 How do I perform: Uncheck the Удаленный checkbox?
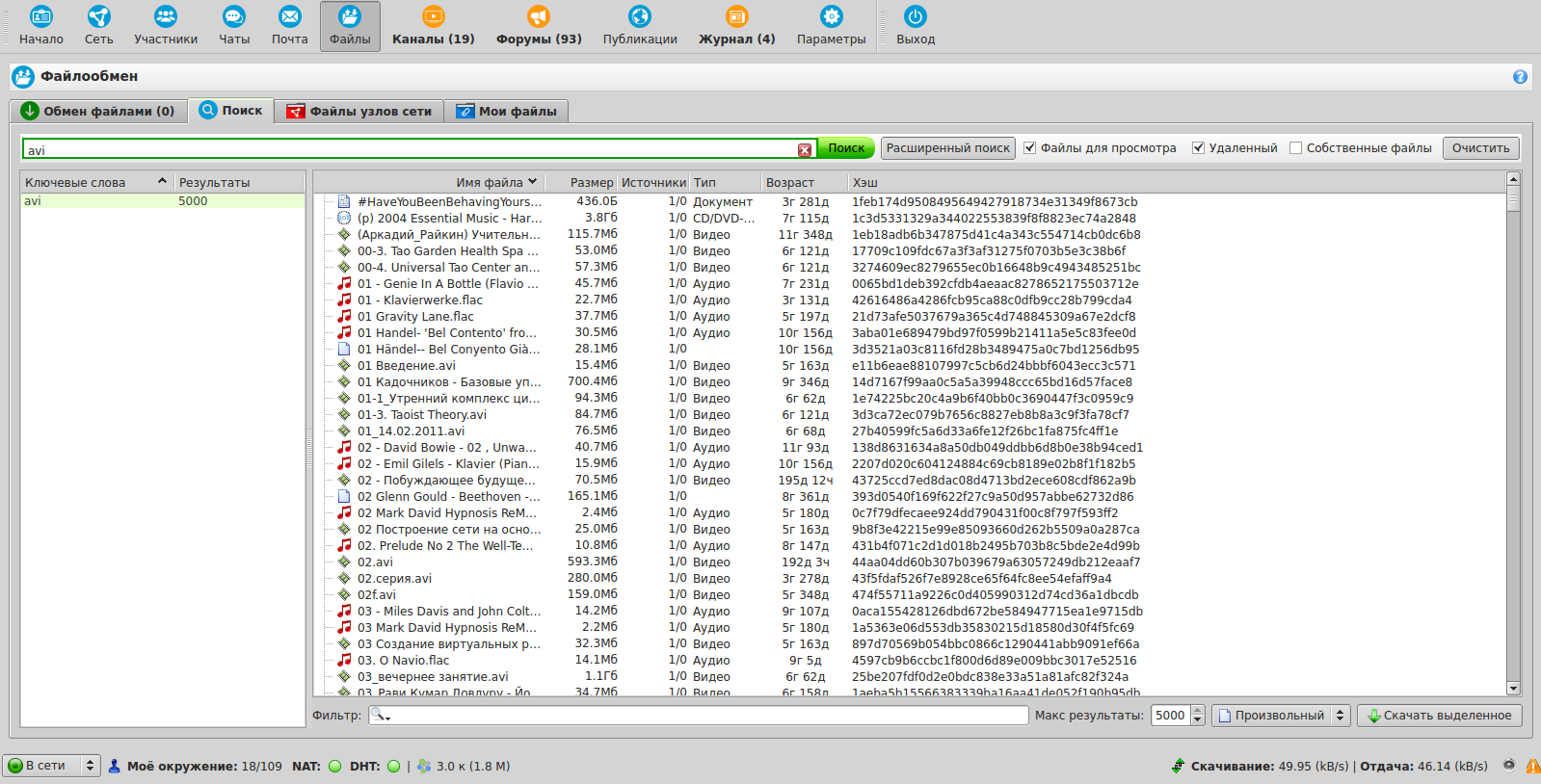(x=1199, y=148)
